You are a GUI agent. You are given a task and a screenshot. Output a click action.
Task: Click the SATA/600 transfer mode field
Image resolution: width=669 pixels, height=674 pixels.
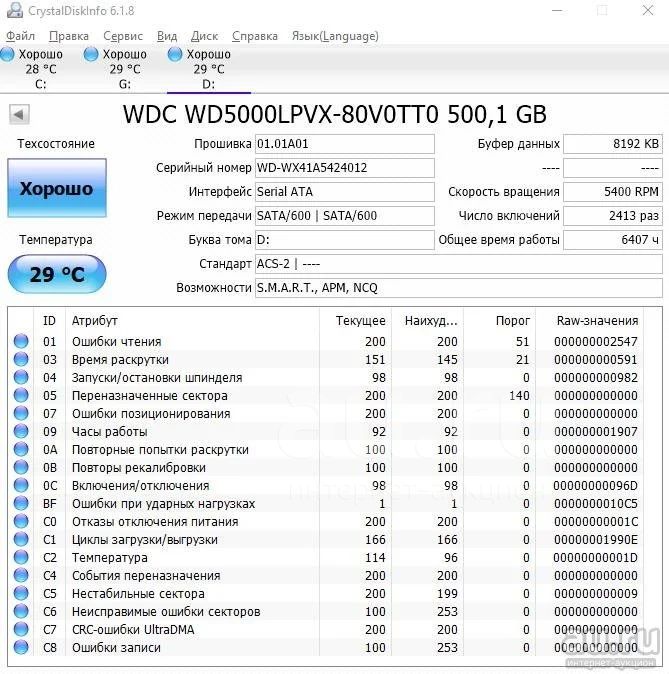tap(344, 215)
